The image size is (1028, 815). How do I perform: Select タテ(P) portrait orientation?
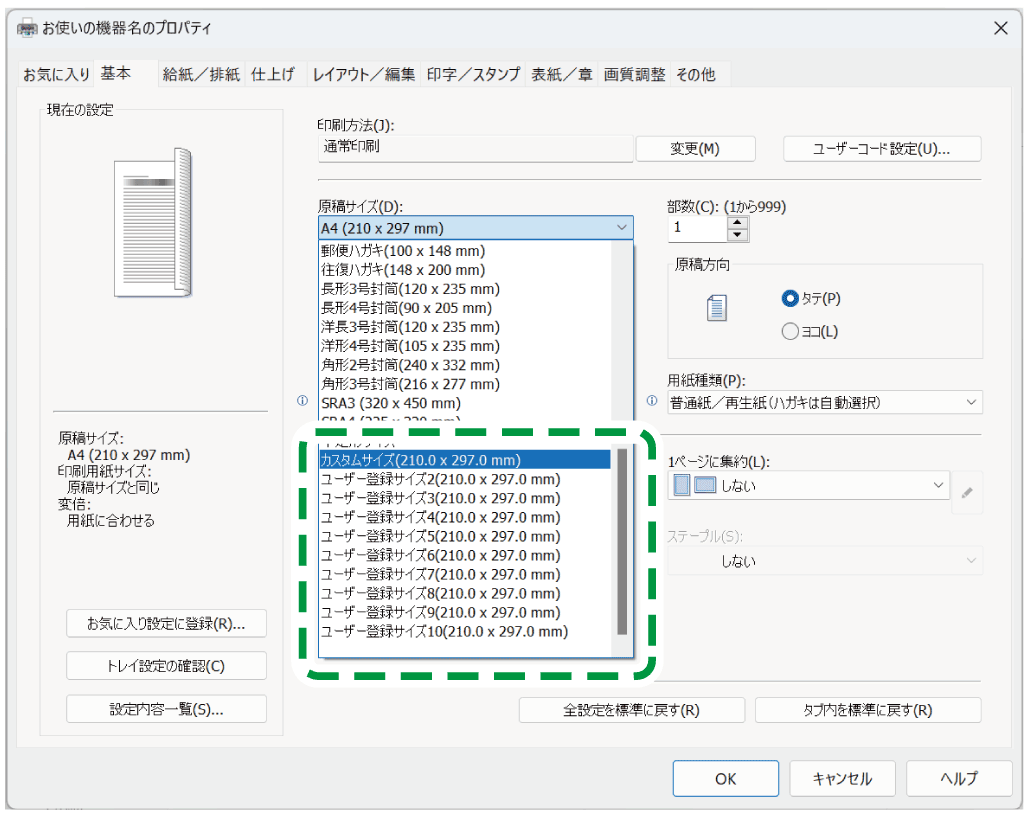pyautogui.click(x=790, y=298)
